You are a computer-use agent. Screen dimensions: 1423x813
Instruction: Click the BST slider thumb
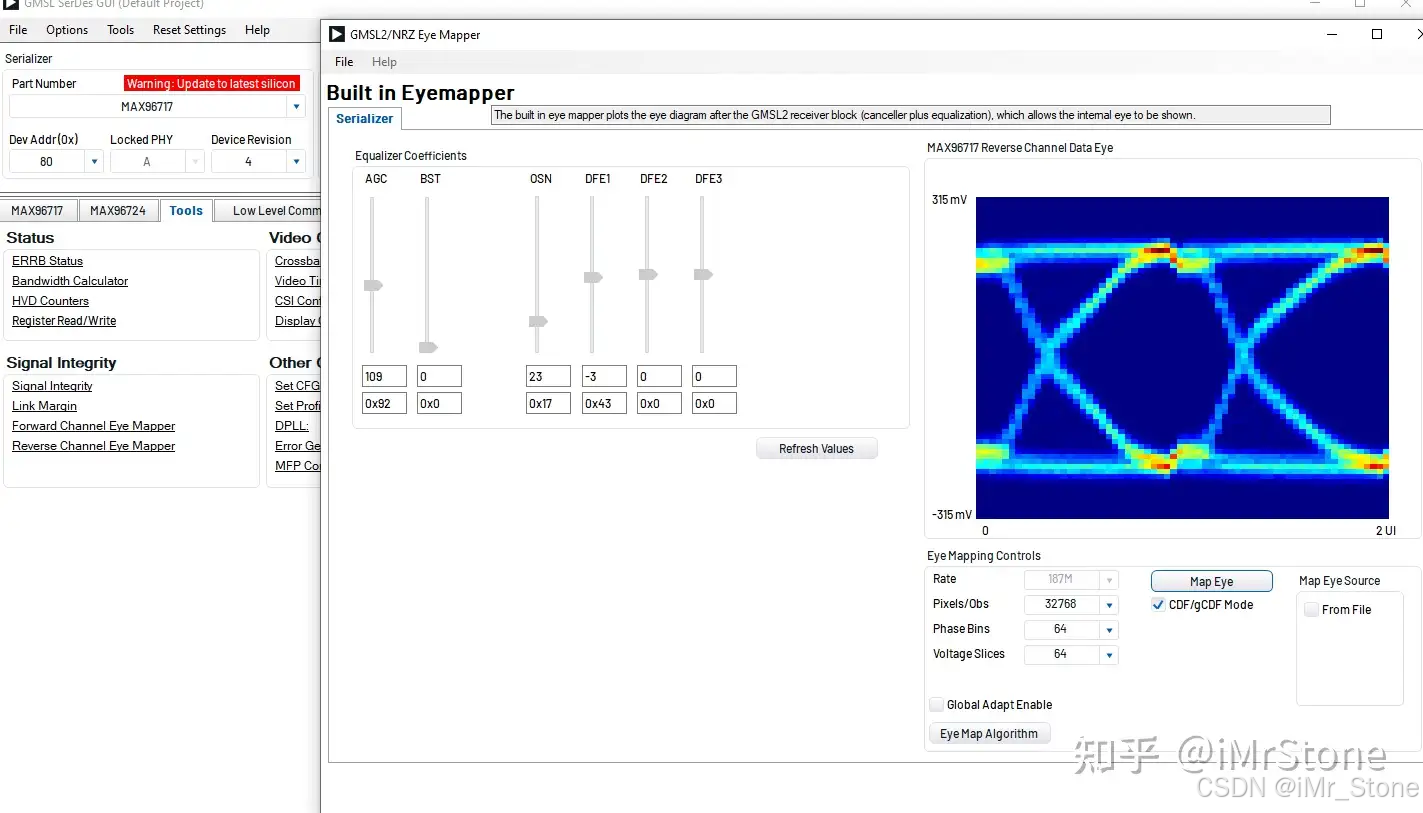point(428,348)
